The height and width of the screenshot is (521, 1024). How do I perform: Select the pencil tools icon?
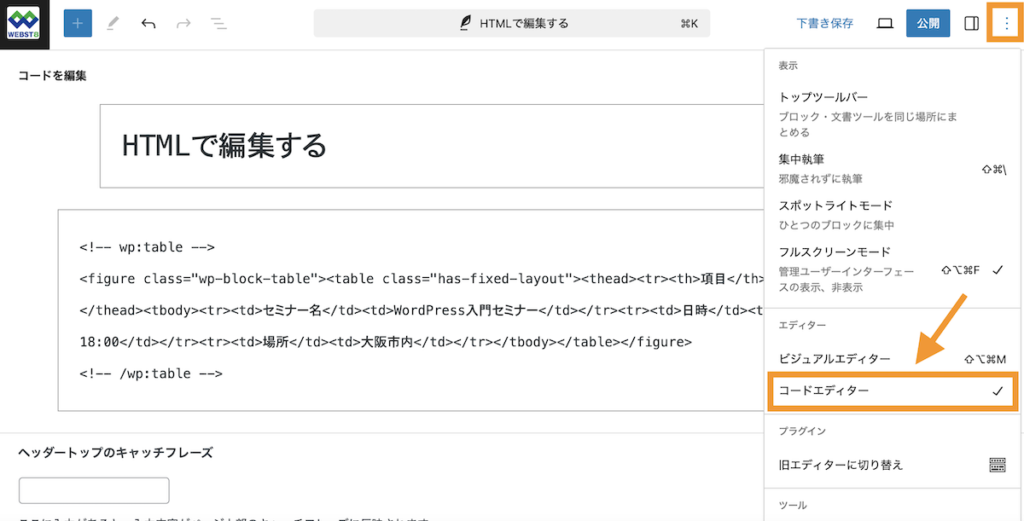pyautogui.click(x=113, y=24)
